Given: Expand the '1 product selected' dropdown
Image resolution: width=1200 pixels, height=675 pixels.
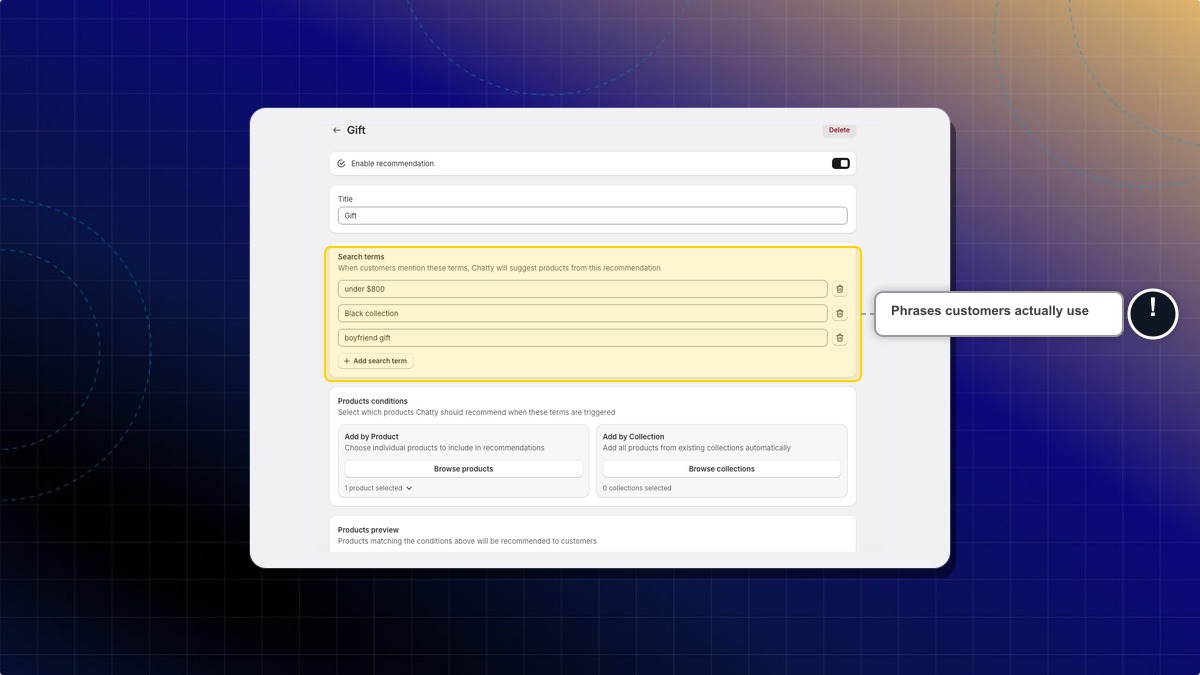Looking at the screenshot, I should [378, 488].
